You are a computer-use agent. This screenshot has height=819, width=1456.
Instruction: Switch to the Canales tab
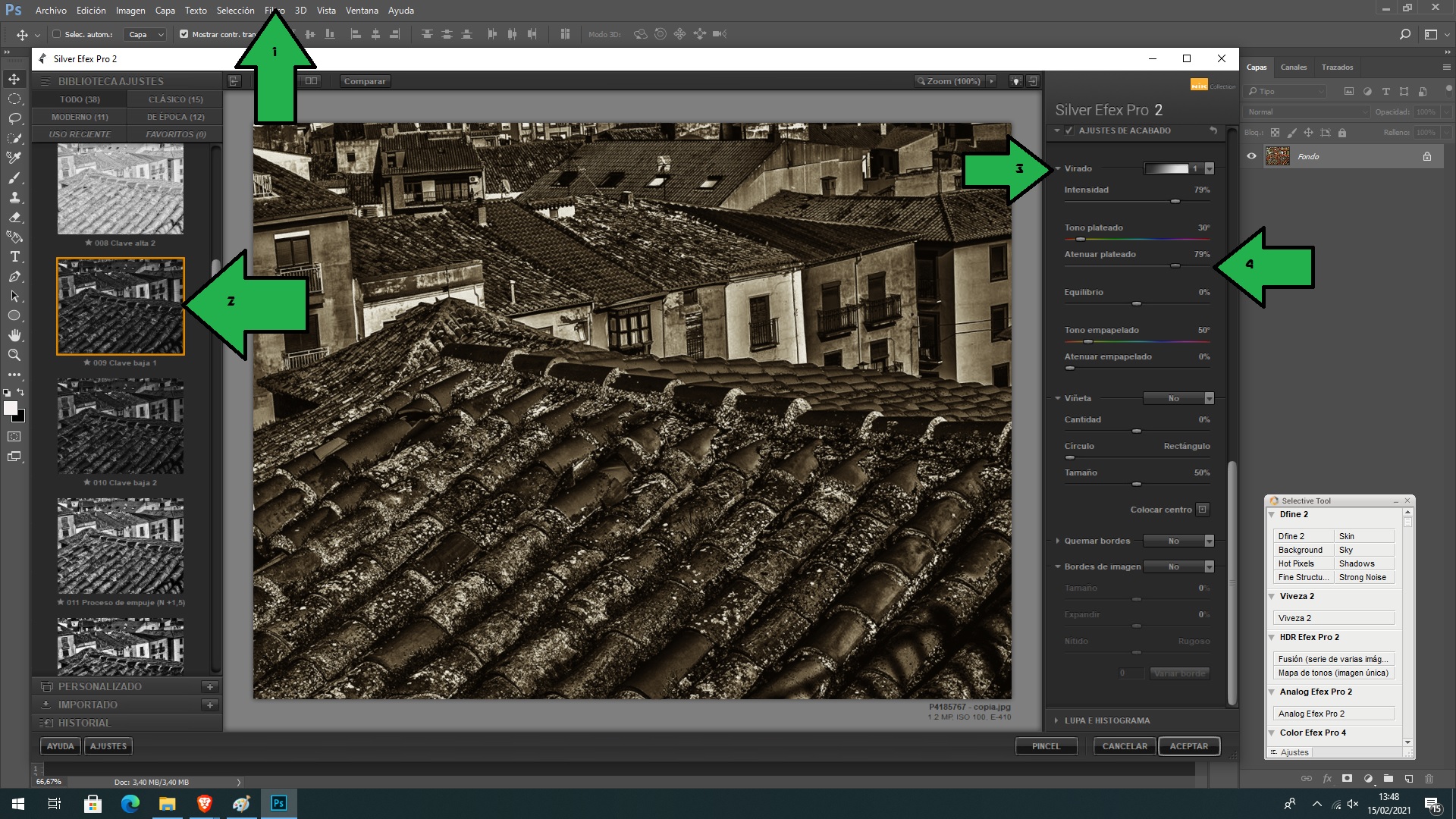pyautogui.click(x=1294, y=67)
